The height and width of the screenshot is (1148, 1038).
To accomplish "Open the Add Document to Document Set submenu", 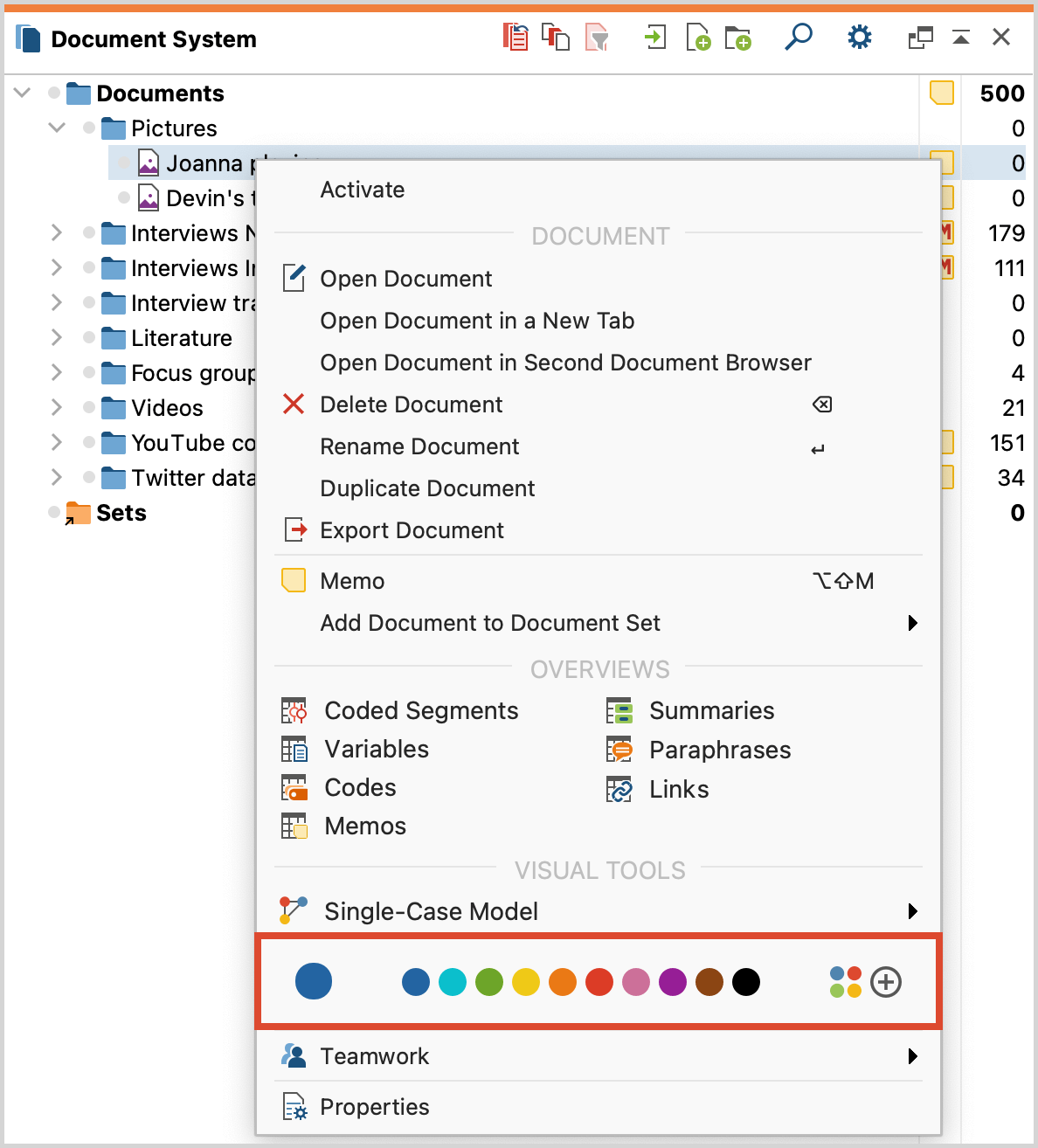I will coord(490,623).
